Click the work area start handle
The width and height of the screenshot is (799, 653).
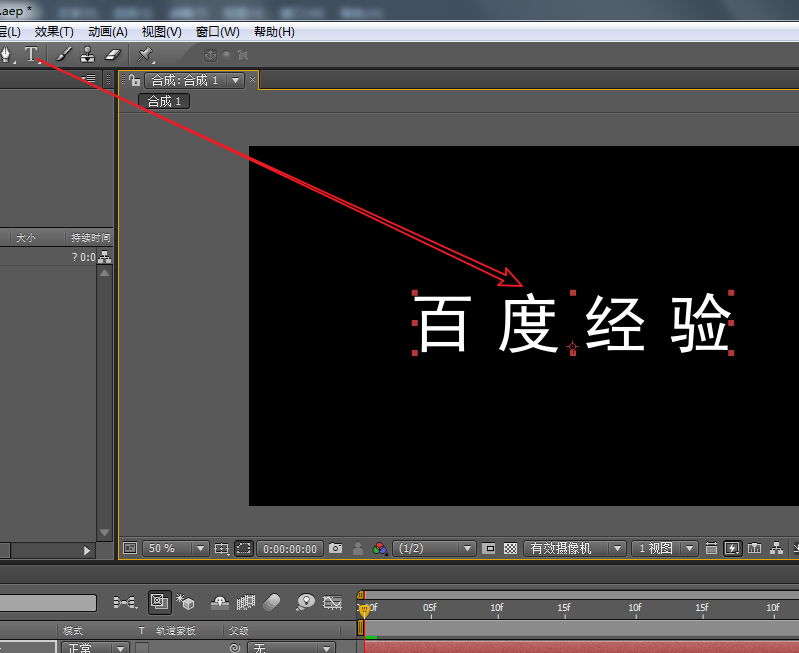point(361,627)
